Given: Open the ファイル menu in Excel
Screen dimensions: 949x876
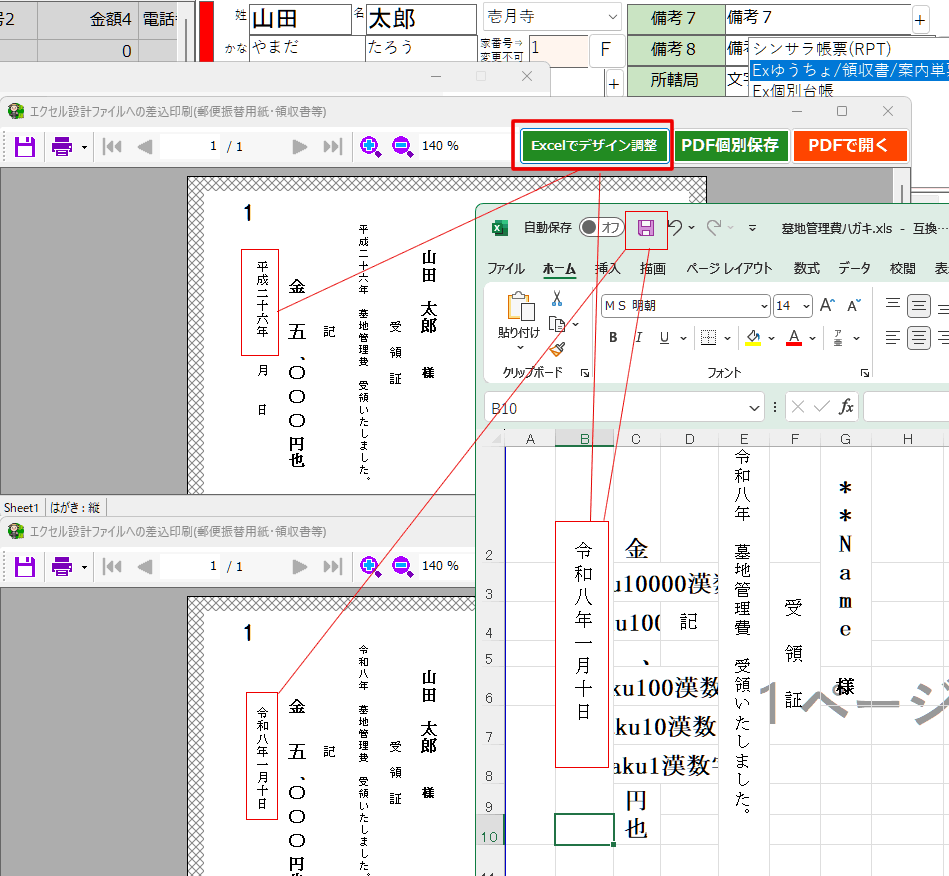Looking at the screenshot, I should click(505, 268).
